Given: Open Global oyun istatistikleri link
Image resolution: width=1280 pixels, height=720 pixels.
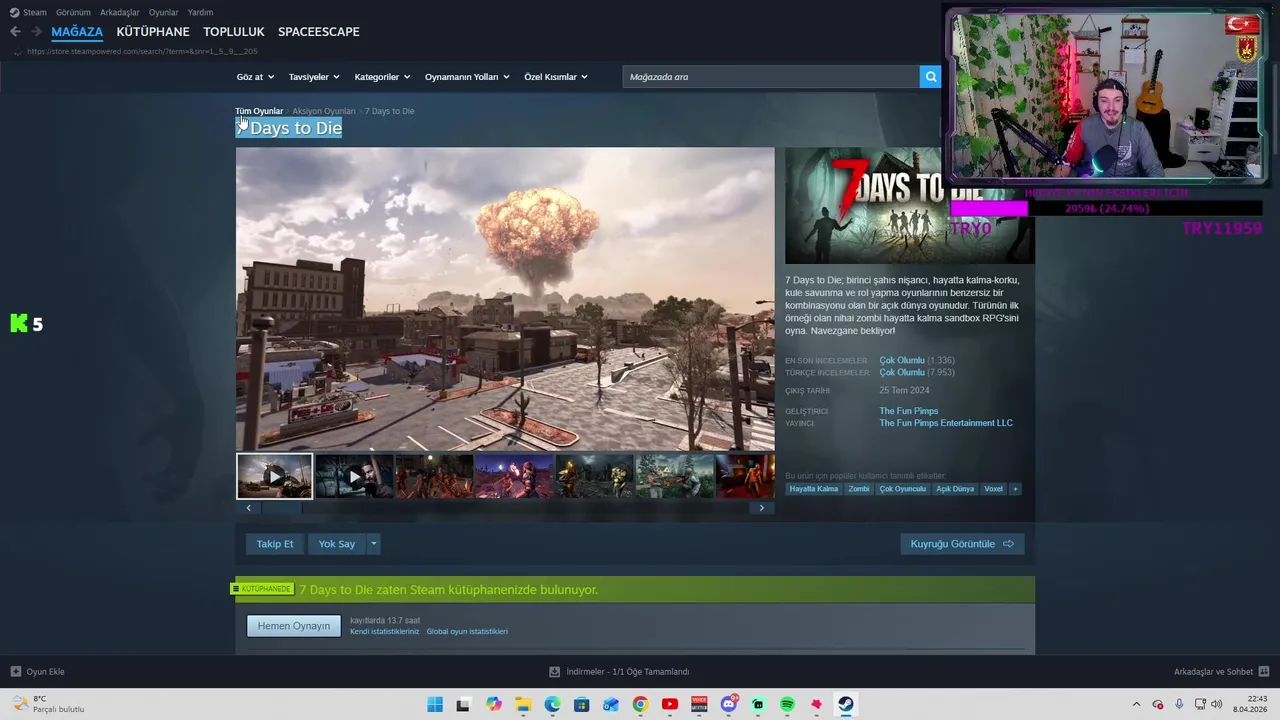Looking at the screenshot, I should pos(467,632).
